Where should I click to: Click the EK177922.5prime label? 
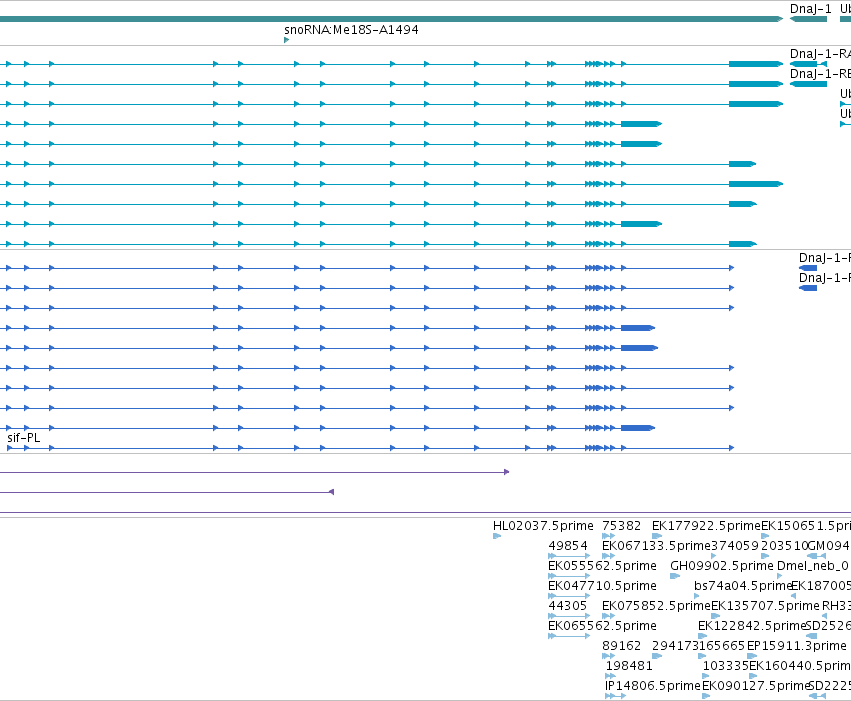[x=706, y=526]
